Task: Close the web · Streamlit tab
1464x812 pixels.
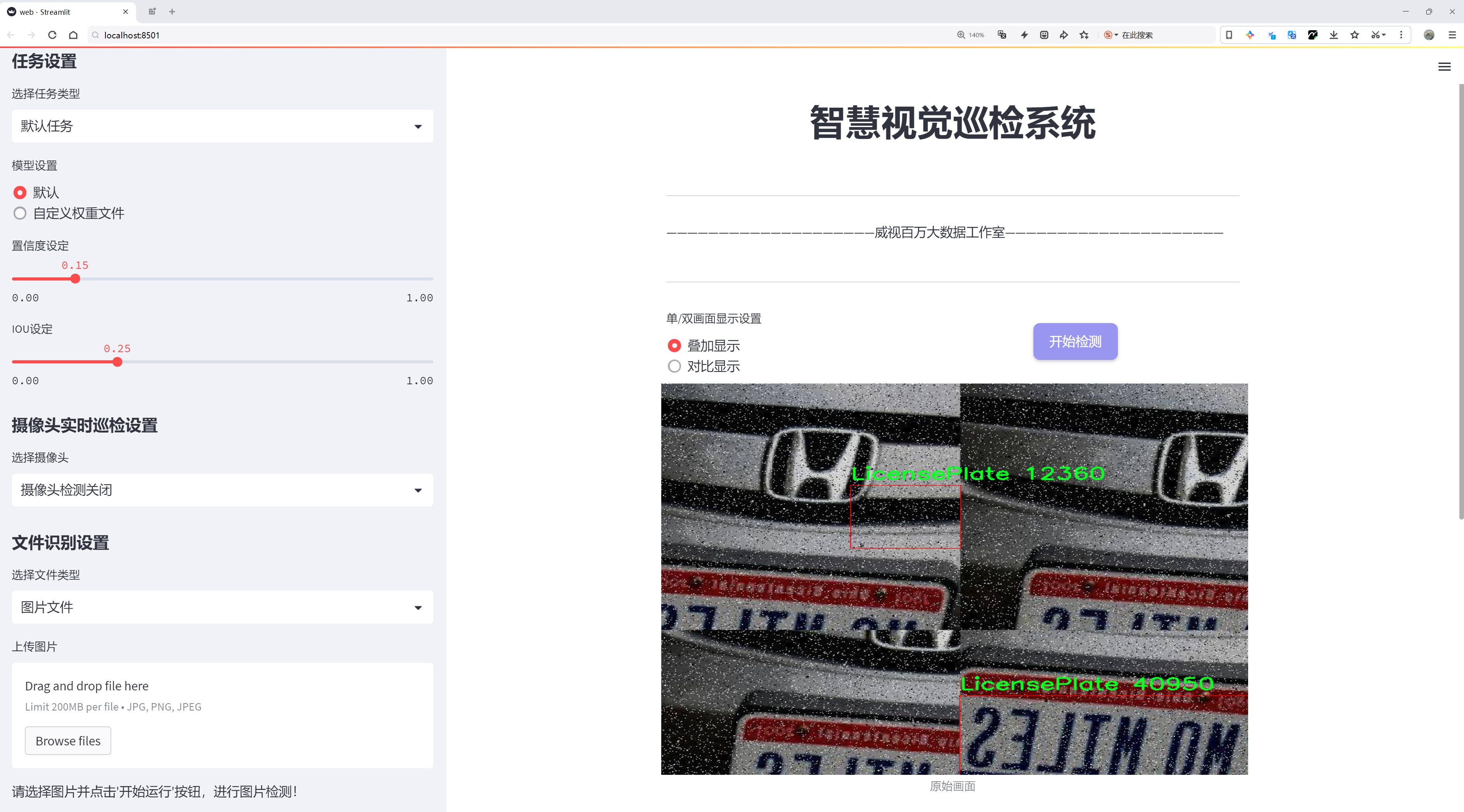Action: pyautogui.click(x=126, y=11)
